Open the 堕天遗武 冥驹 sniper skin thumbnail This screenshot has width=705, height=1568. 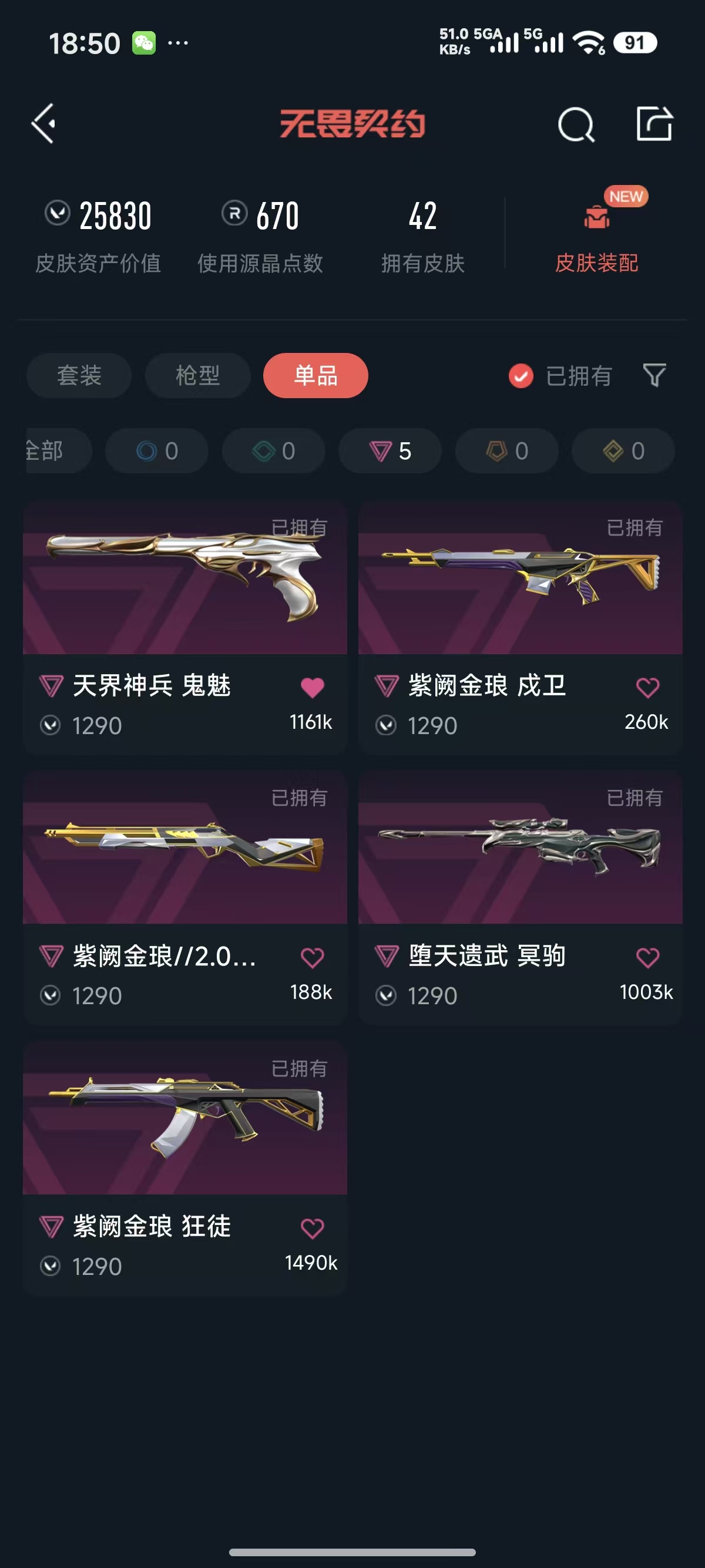point(521,847)
